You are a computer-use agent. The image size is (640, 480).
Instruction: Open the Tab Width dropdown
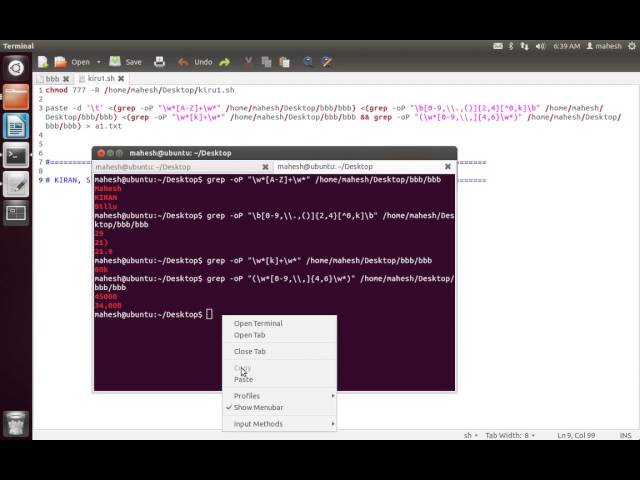(510, 436)
